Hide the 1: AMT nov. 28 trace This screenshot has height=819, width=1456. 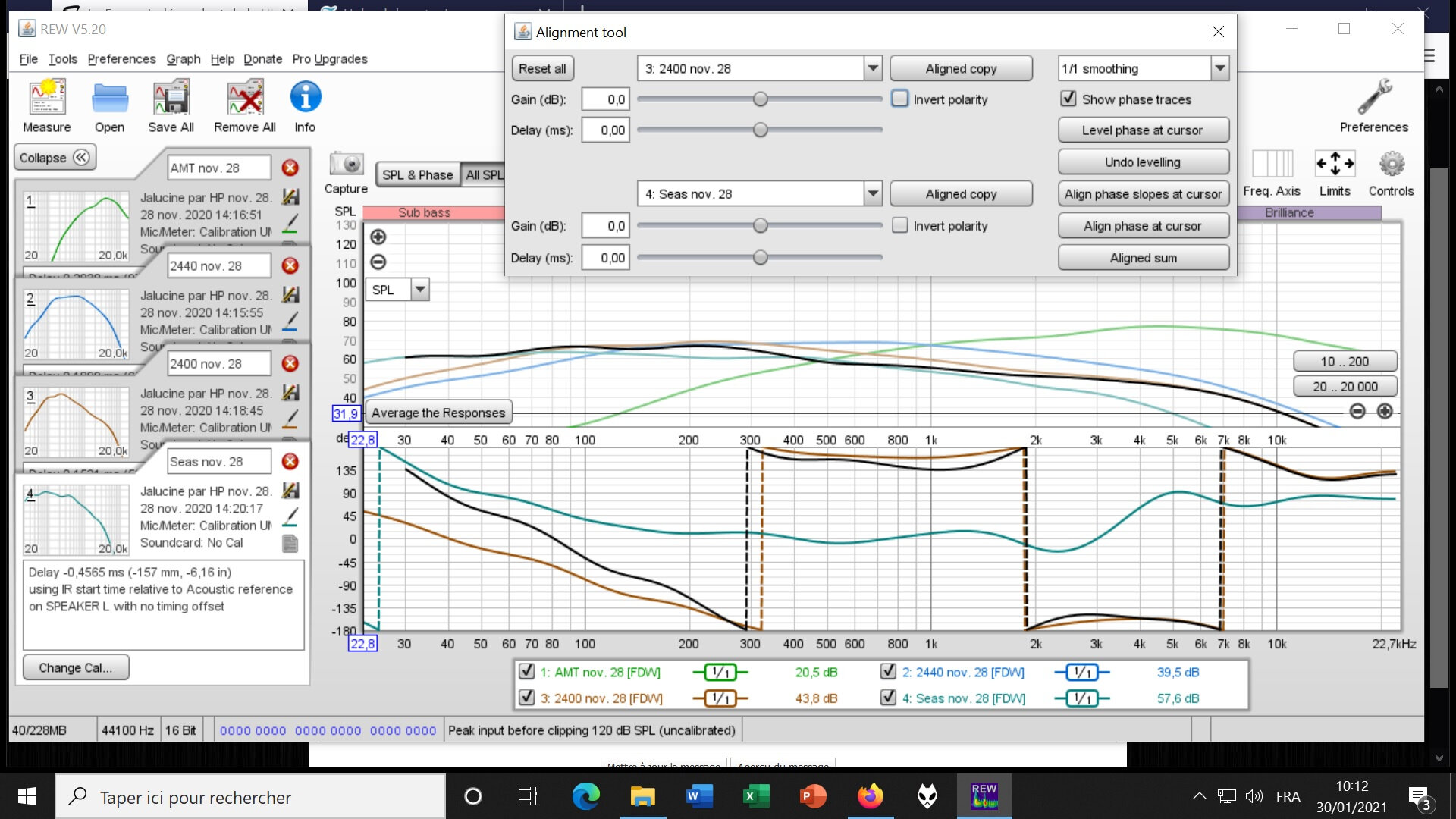tap(526, 672)
